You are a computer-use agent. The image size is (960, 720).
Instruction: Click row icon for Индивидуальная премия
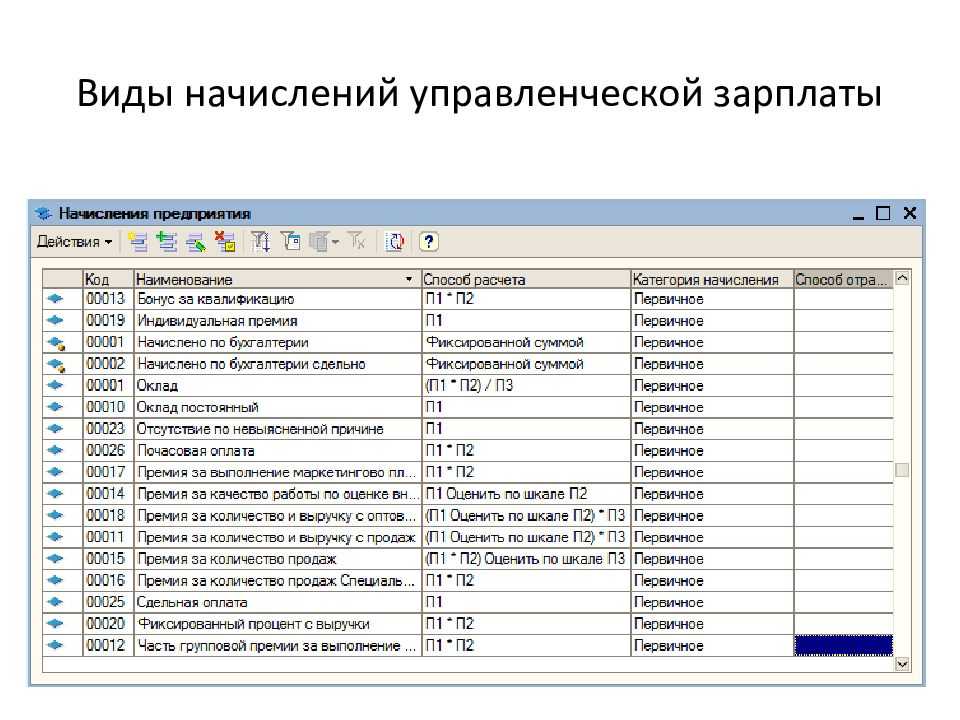point(56,320)
